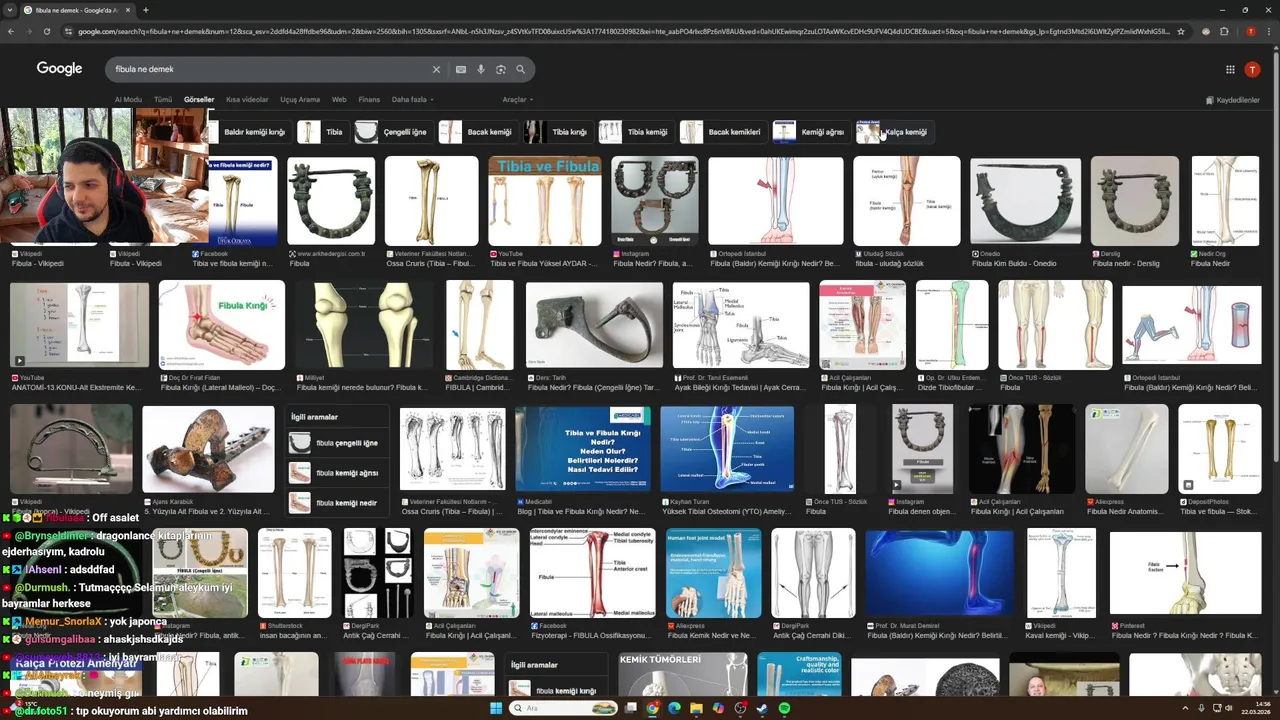Viewport: 1280px width, 720px height.
Task: Open the Google account avatar
Action: (x=1252, y=69)
